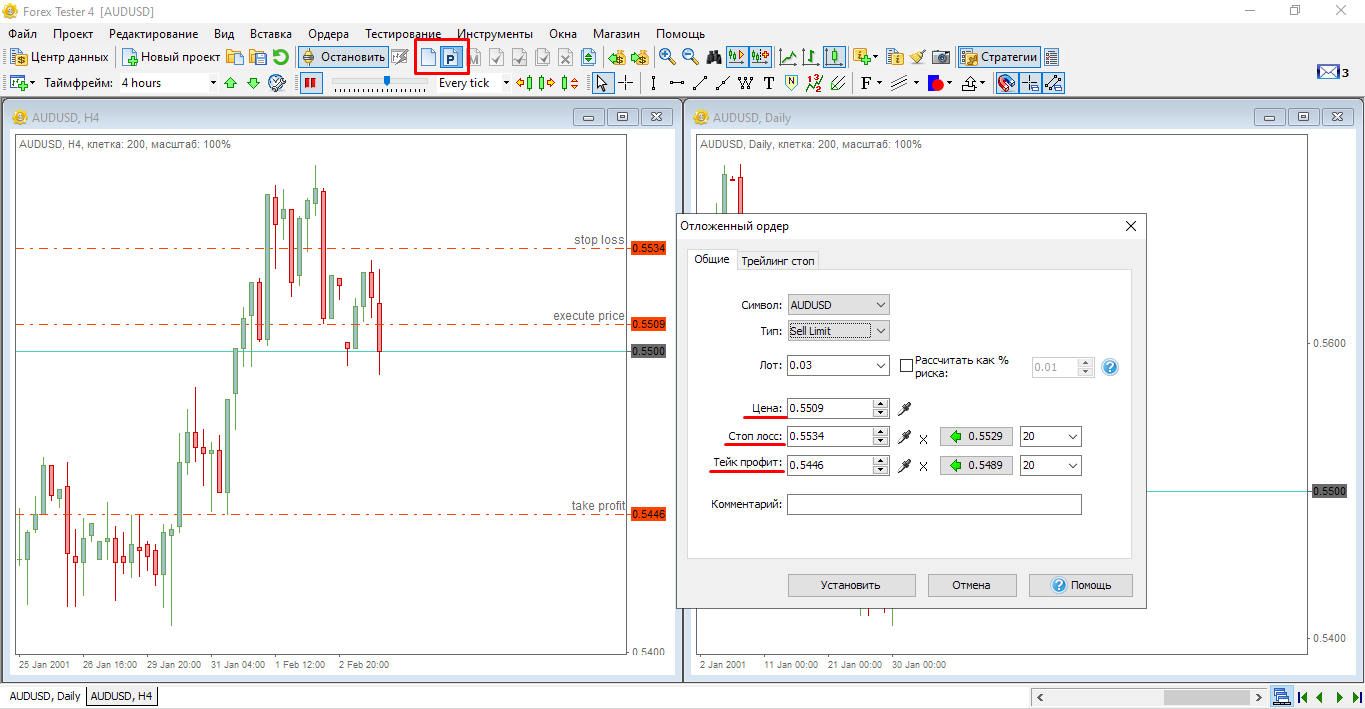The width and height of the screenshot is (1365, 709).
Task: Click the testing speed slider handle
Action: click(x=387, y=83)
